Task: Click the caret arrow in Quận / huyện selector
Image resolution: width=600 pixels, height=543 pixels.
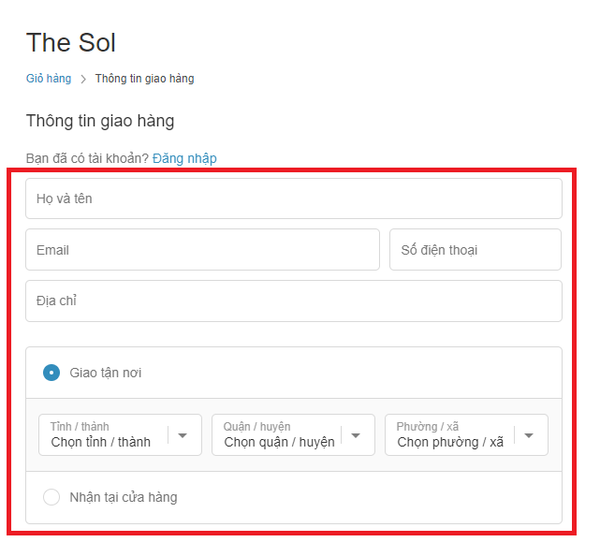Action: (355, 435)
